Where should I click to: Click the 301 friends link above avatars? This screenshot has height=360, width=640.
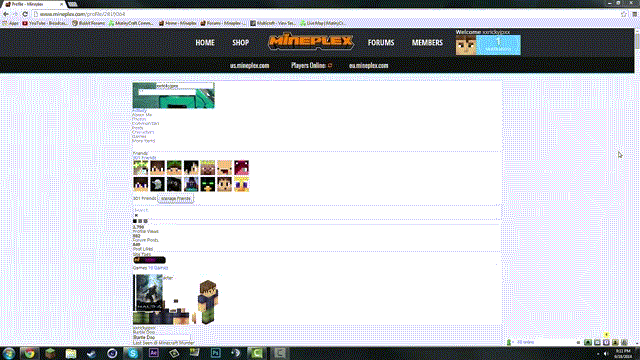[144, 158]
